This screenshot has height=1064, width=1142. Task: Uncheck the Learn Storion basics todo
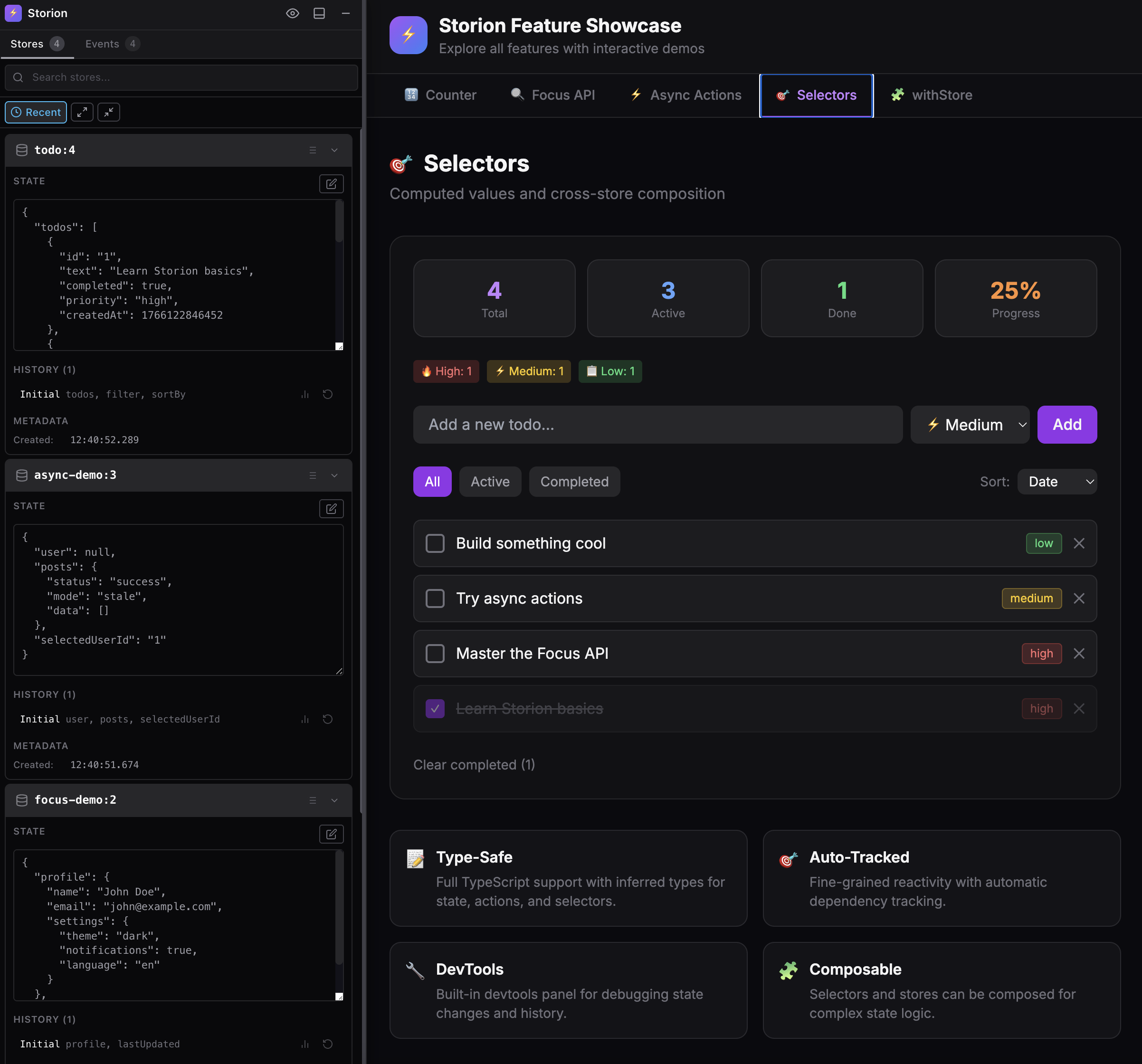pos(435,709)
